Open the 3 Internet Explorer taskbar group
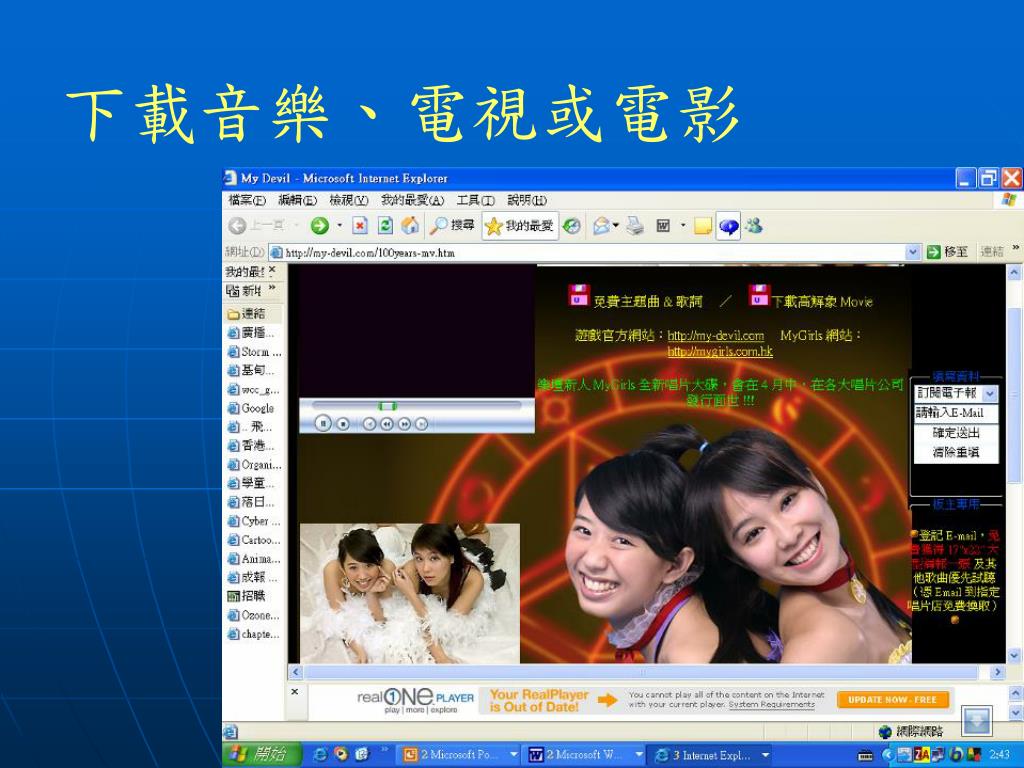Viewport: 1024px width, 768px height. tap(711, 755)
